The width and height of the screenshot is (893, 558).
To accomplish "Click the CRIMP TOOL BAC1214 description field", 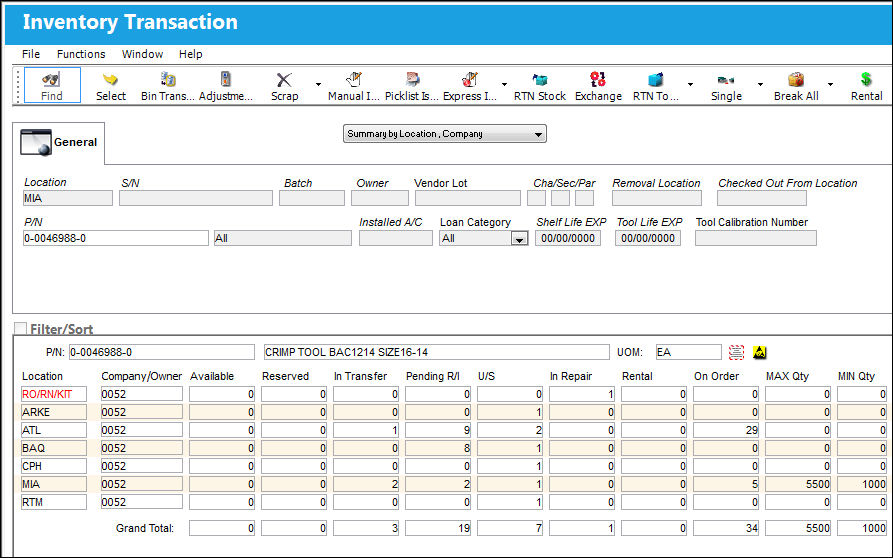I will tap(436, 352).
